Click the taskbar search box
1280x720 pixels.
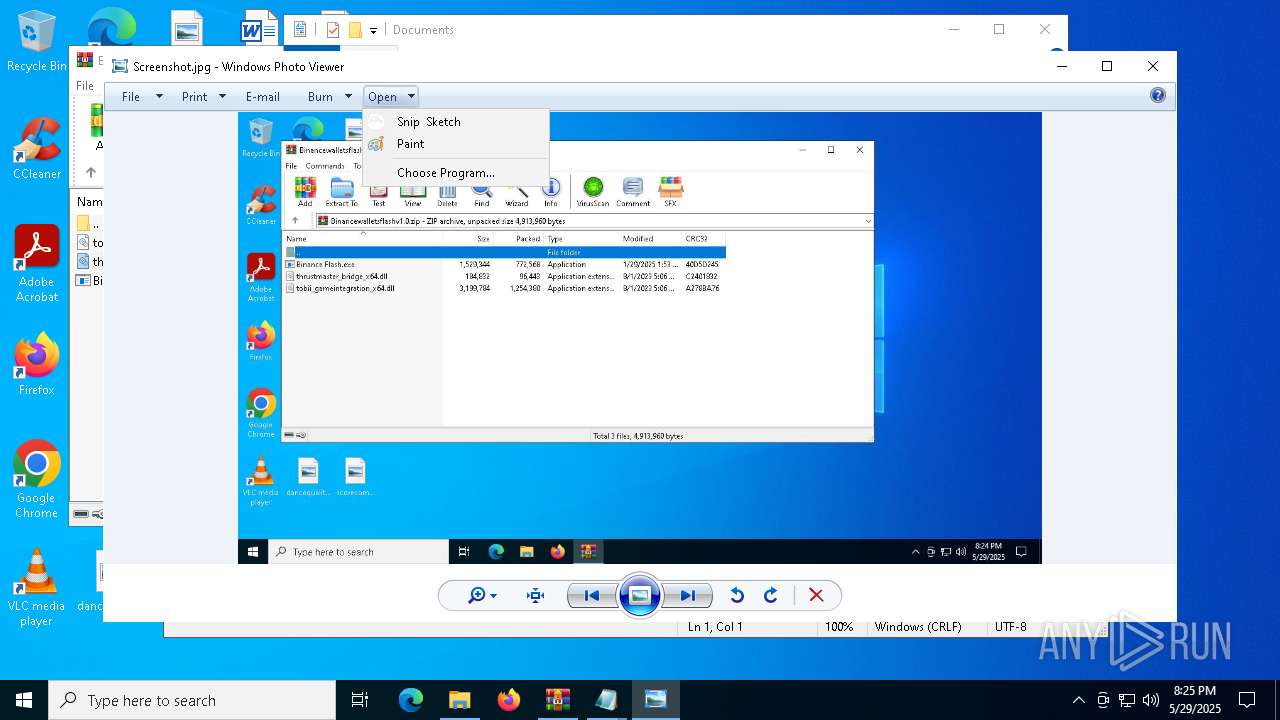tap(192, 700)
